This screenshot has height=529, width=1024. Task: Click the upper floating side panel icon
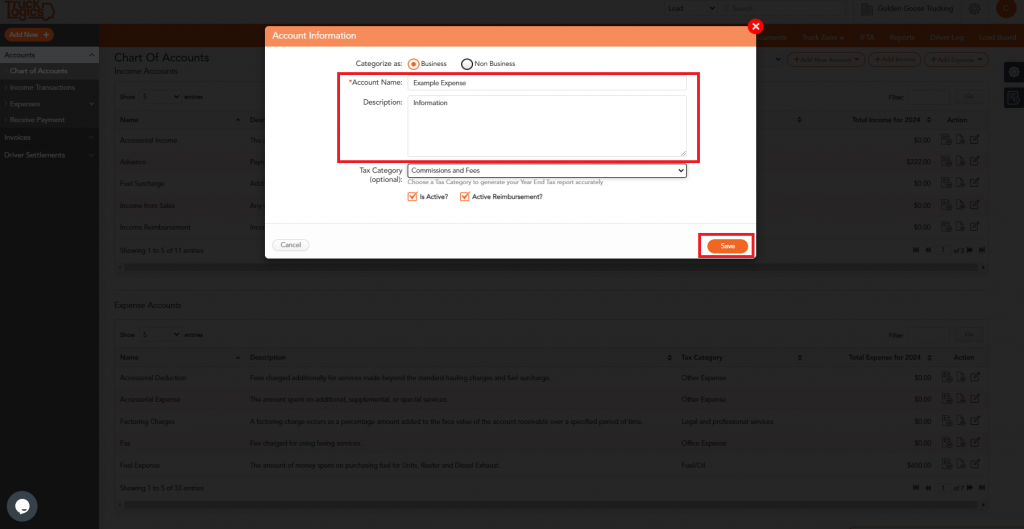pyautogui.click(x=1014, y=72)
